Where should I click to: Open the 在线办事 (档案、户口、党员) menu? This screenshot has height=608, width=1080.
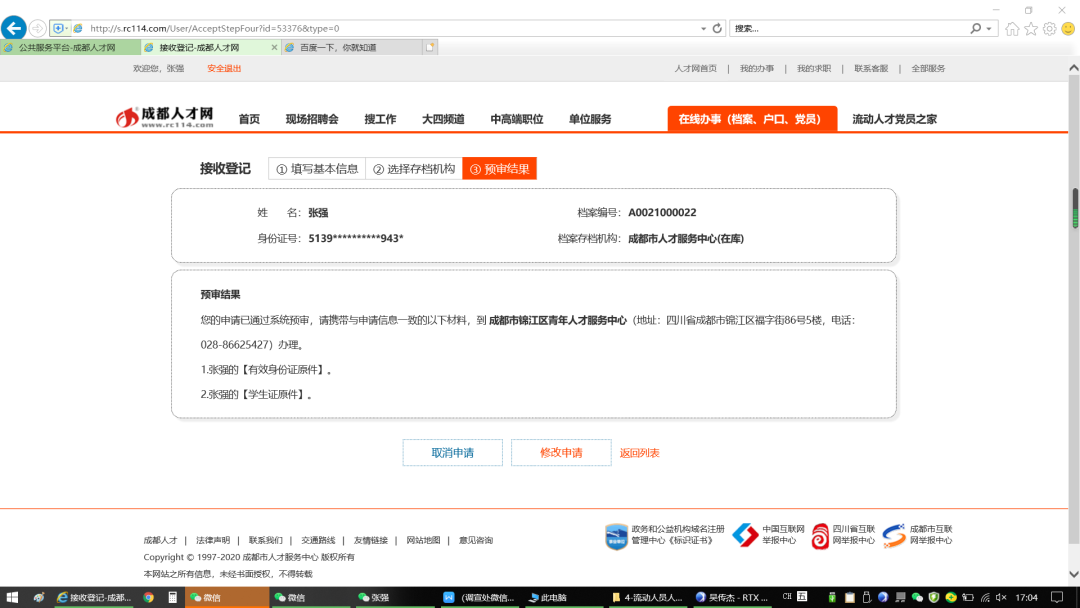coord(751,119)
